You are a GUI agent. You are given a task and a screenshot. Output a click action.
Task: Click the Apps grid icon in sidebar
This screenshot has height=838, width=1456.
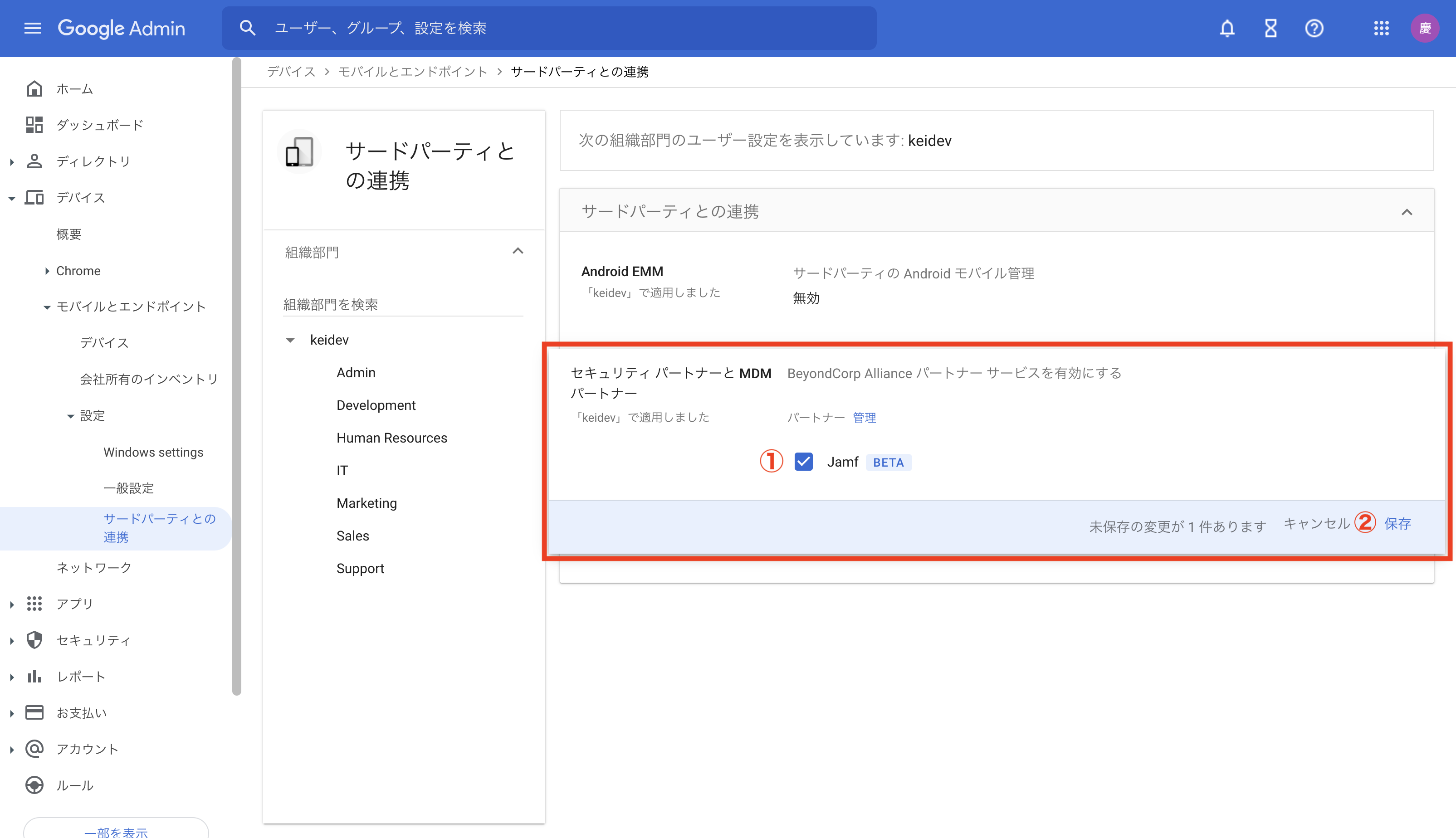coord(34,603)
